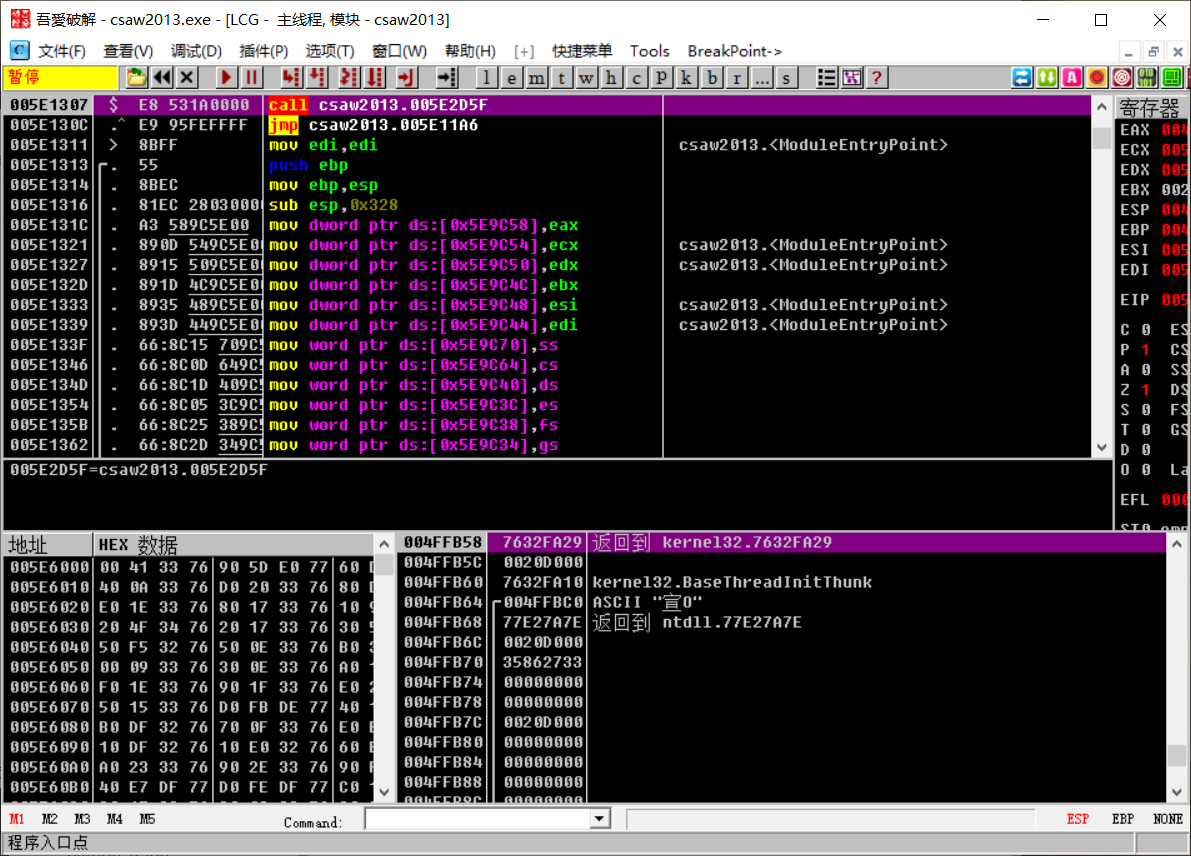Click the pink A plugin icon
Screen dimensions: 1191x856
1072,77
